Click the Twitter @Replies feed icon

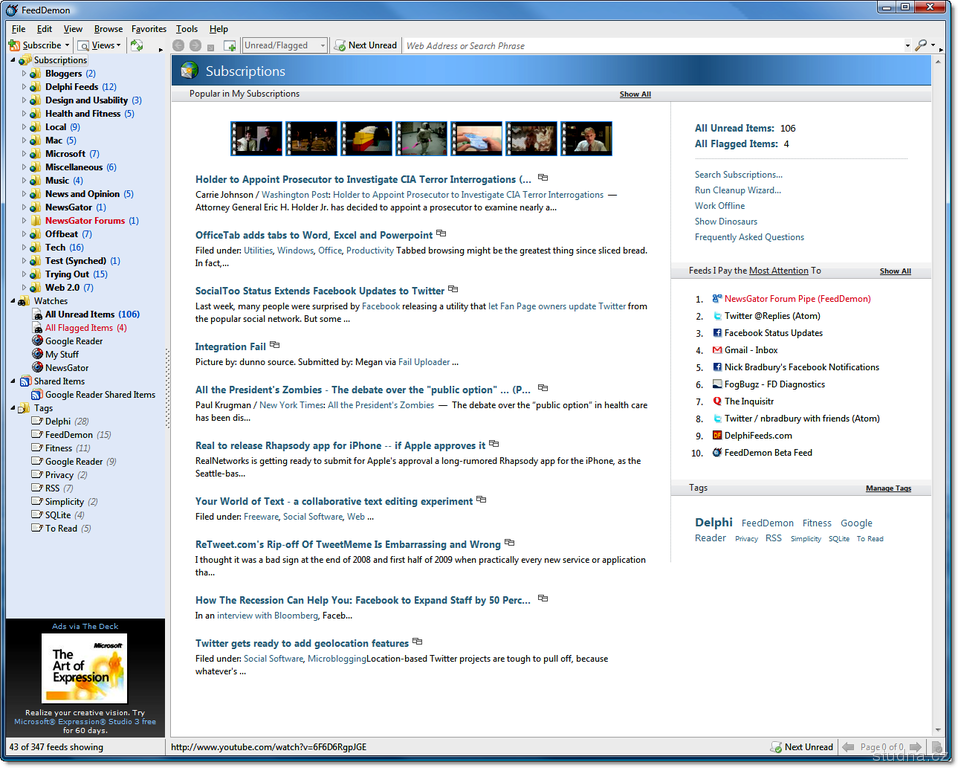click(717, 316)
